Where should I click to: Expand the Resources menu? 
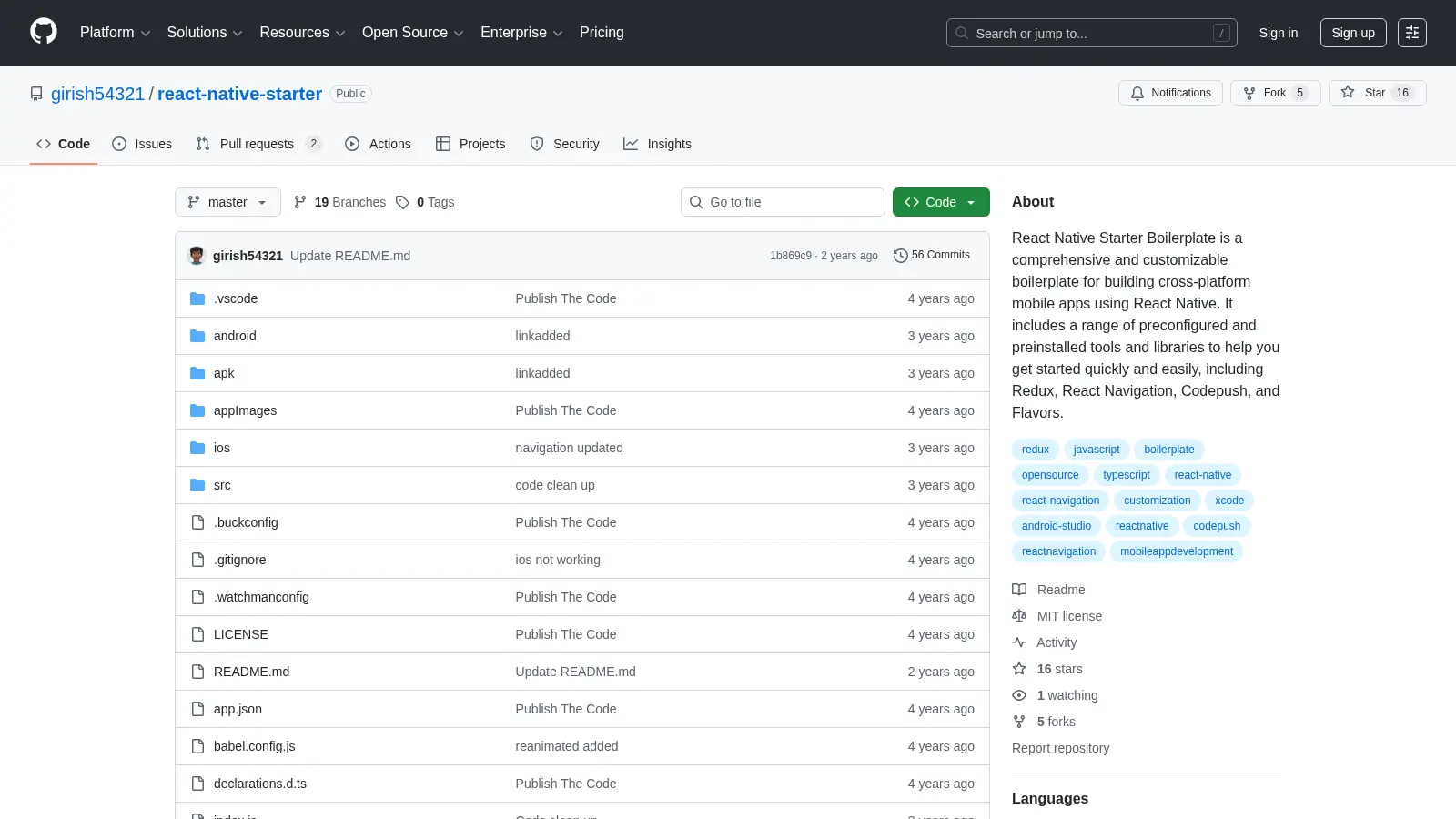click(302, 33)
